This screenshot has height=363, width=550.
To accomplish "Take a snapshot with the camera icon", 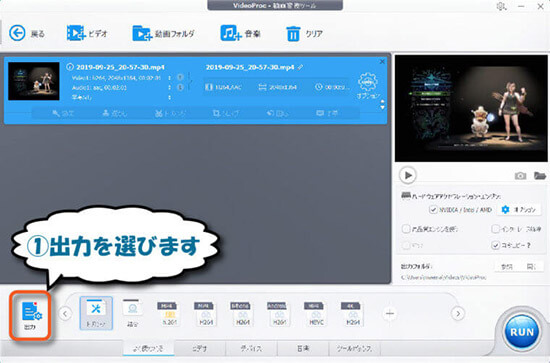I will tap(520, 175).
